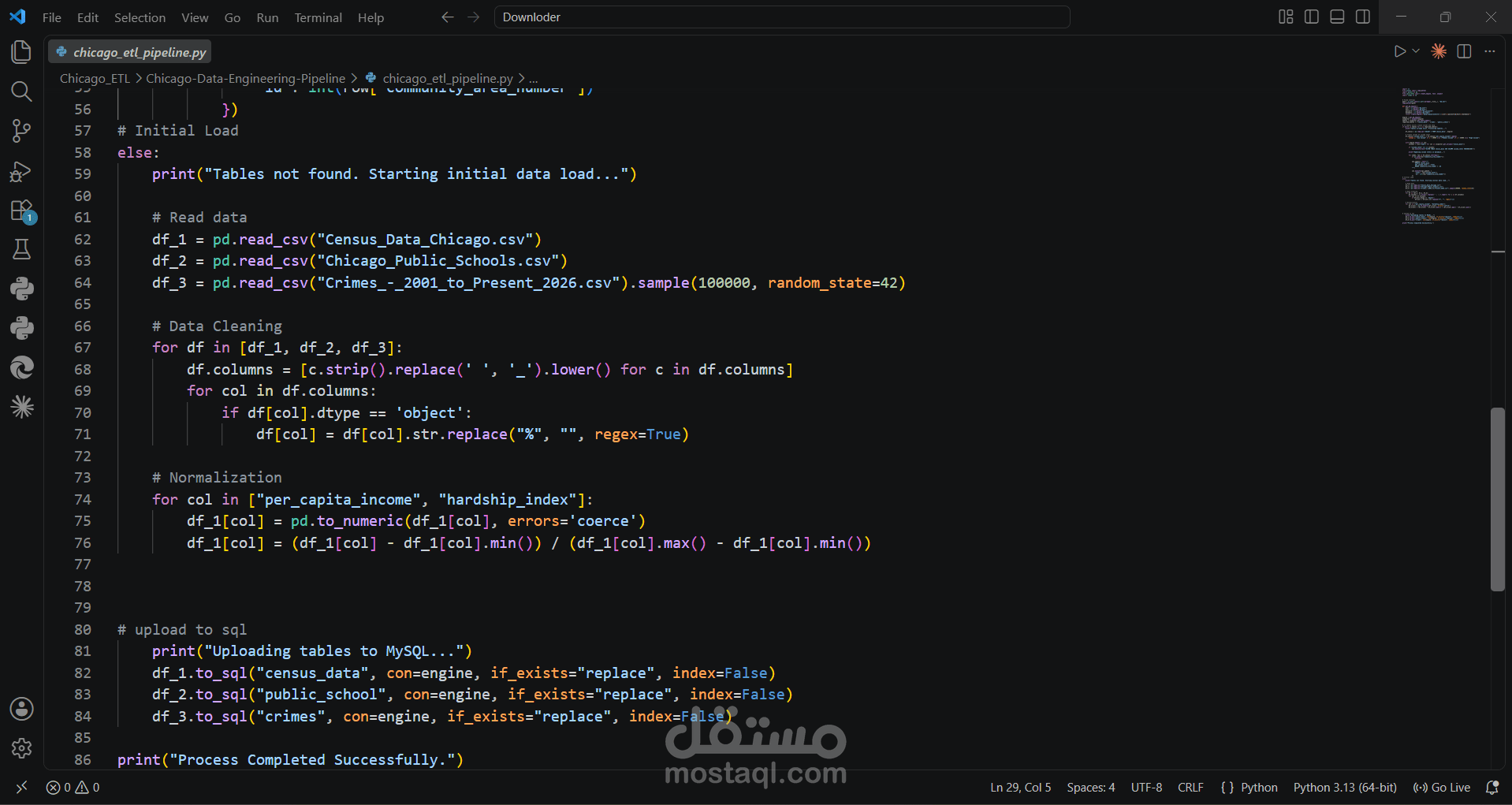Screen dimensions: 1512x805
Task: Expand breadcrumb ellipsis symbol list
Action: (x=534, y=78)
